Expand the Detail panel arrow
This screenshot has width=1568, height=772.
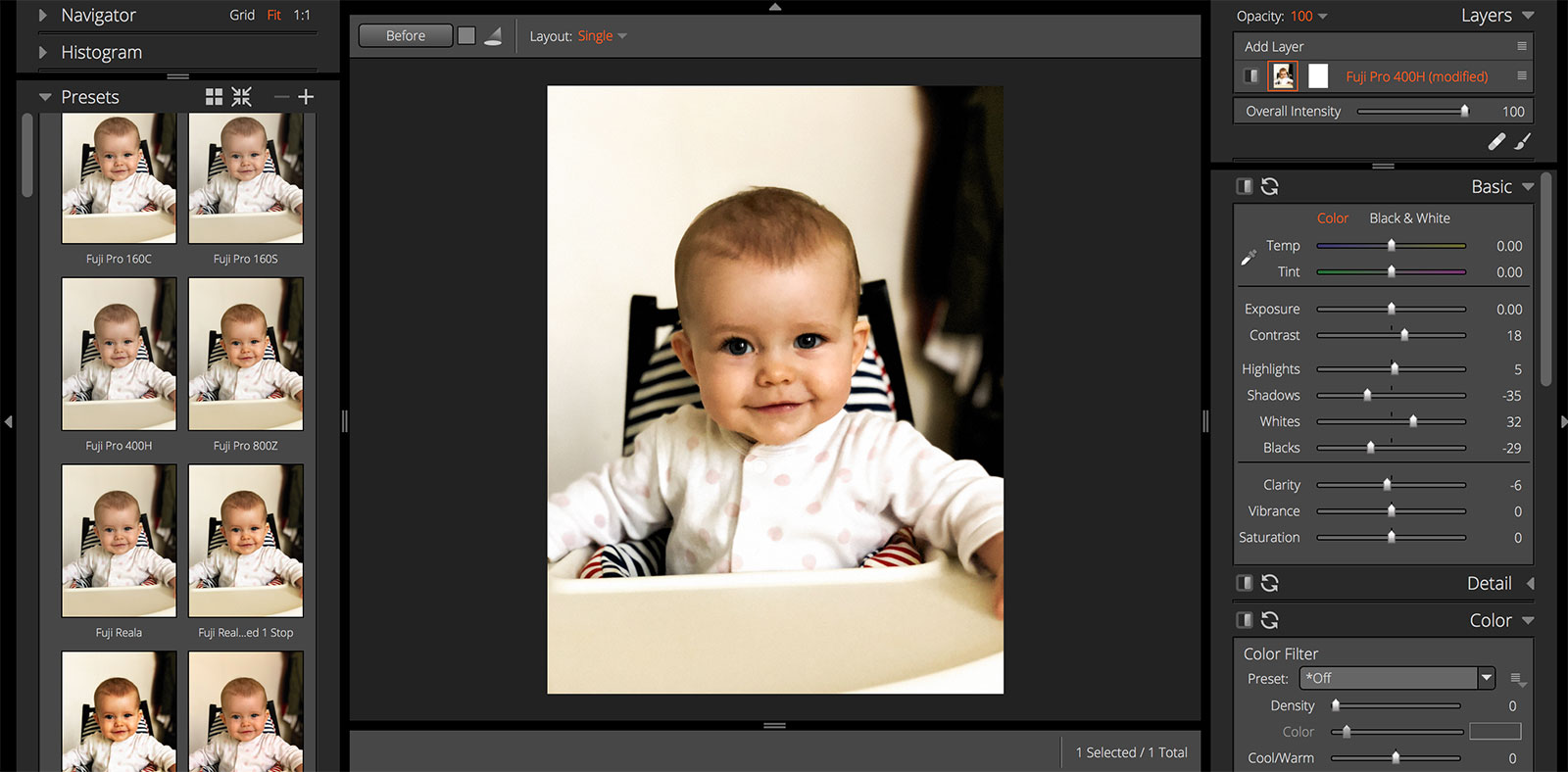[1530, 583]
